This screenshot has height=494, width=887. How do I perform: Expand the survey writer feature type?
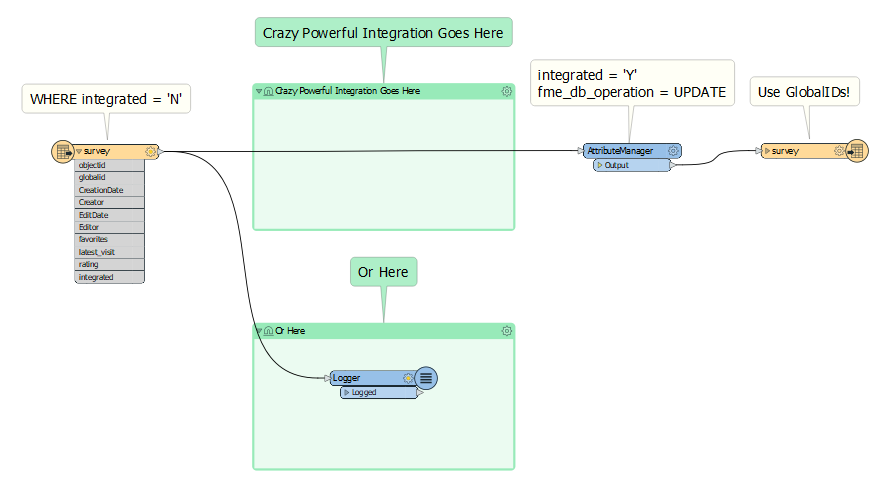click(x=767, y=151)
